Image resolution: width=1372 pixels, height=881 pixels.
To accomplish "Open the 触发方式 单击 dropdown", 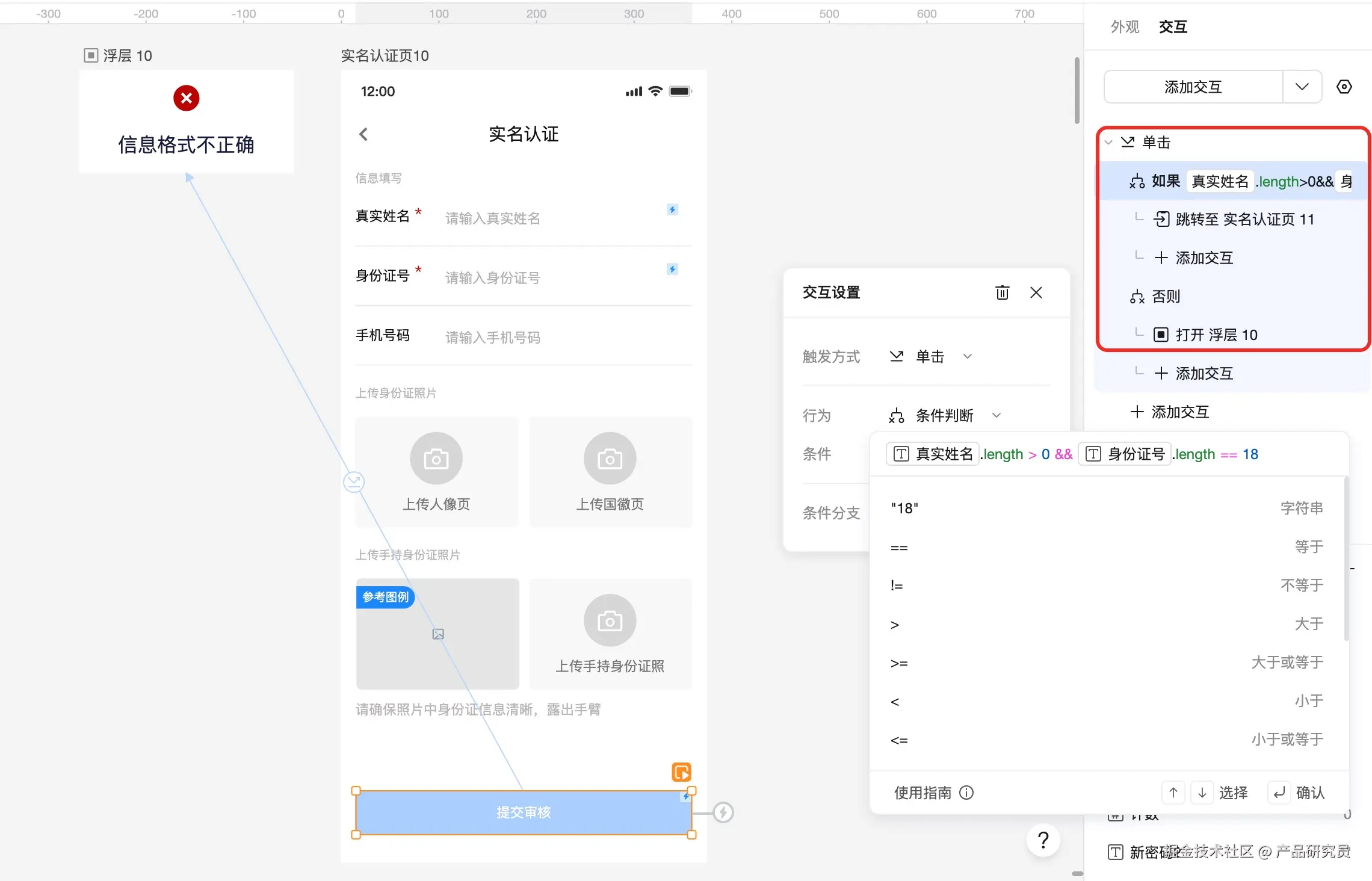I will coord(931,356).
